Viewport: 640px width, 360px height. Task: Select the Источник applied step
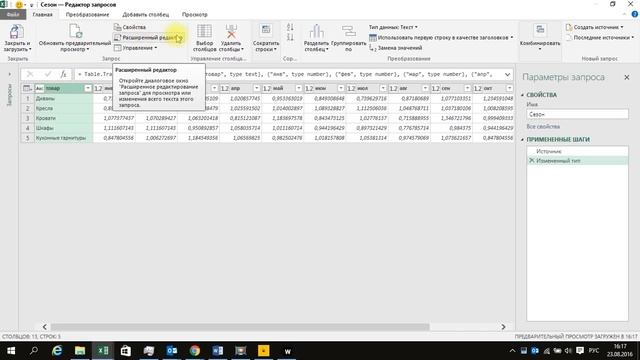577,151
